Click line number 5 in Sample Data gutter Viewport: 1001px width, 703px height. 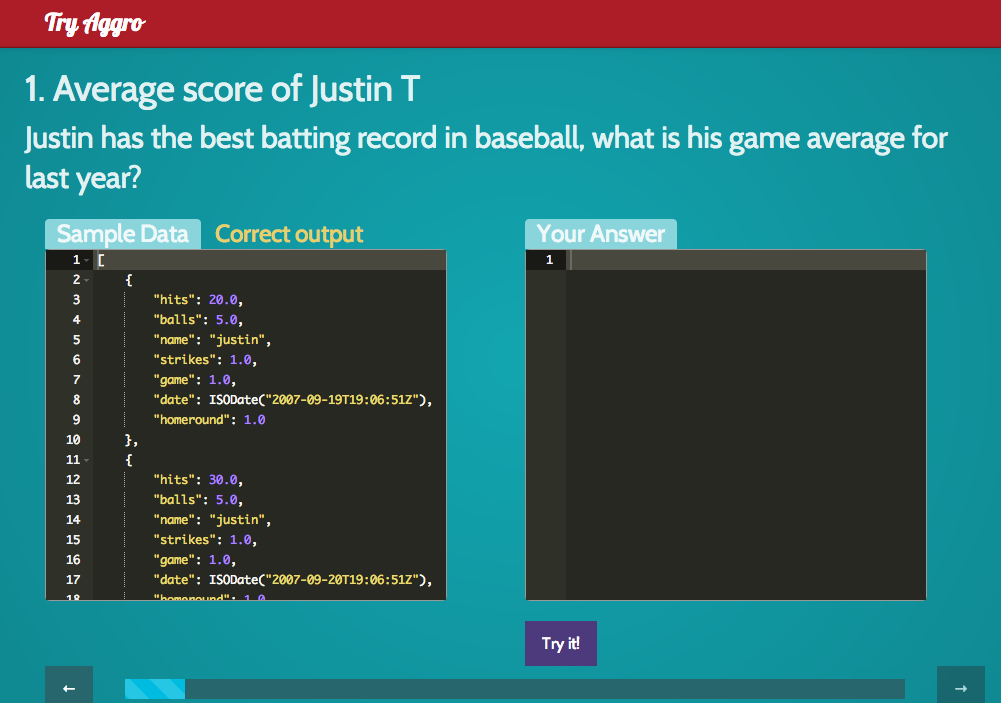click(76, 340)
